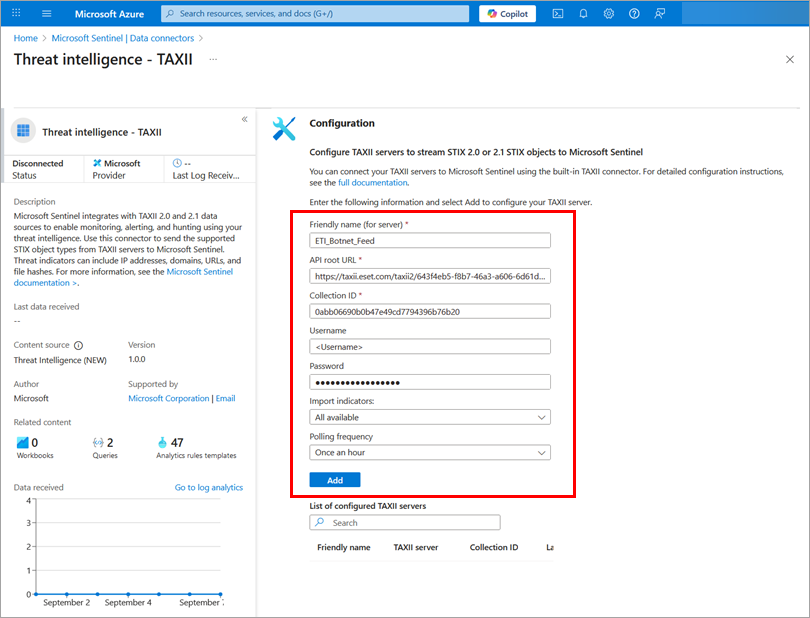810x618 pixels.
Task: Open the ellipsis menu beside page title
Action: pyautogui.click(x=213, y=60)
